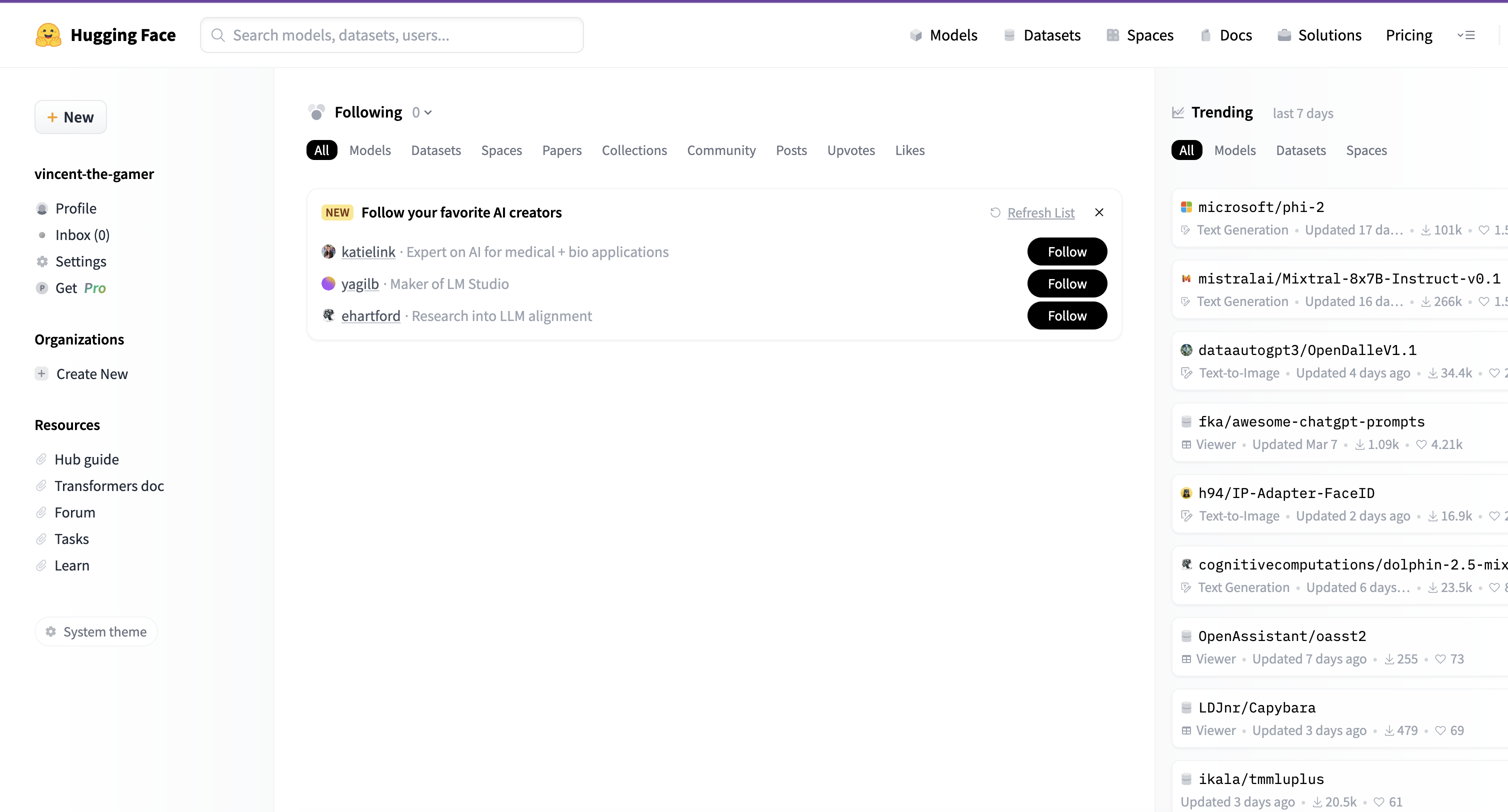Image resolution: width=1508 pixels, height=812 pixels.
Task: Click in the search models input field
Action: [x=391, y=35]
